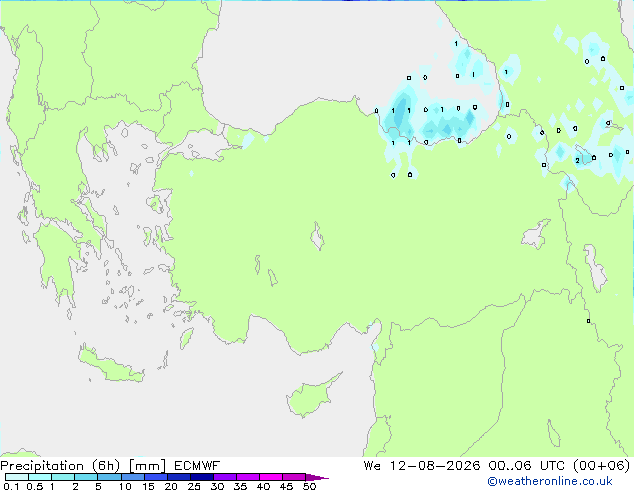Click the '2' precipitation value on the map
Screen dimensions: 634x490
click(577, 161)
